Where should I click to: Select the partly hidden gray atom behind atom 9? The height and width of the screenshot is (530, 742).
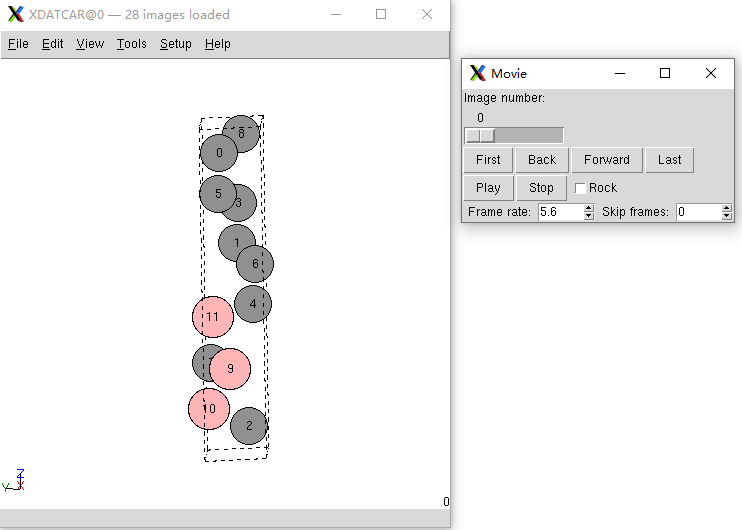pyautogui.click(x=201, y=362)
